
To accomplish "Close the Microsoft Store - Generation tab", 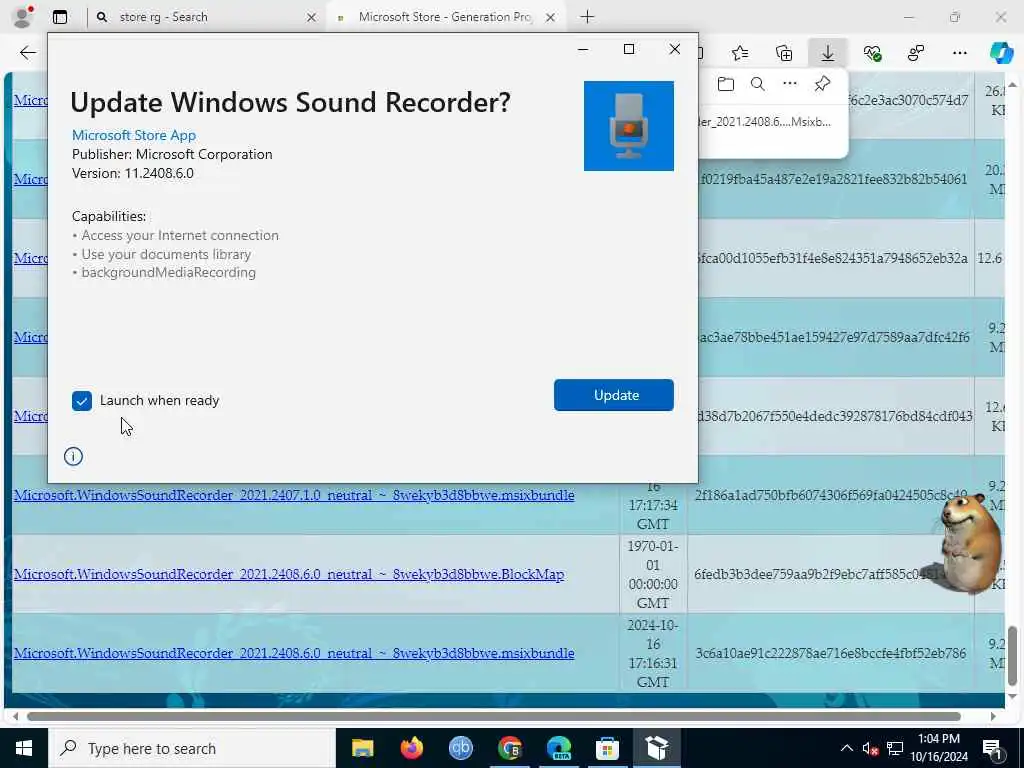I will tap(551, 18).
